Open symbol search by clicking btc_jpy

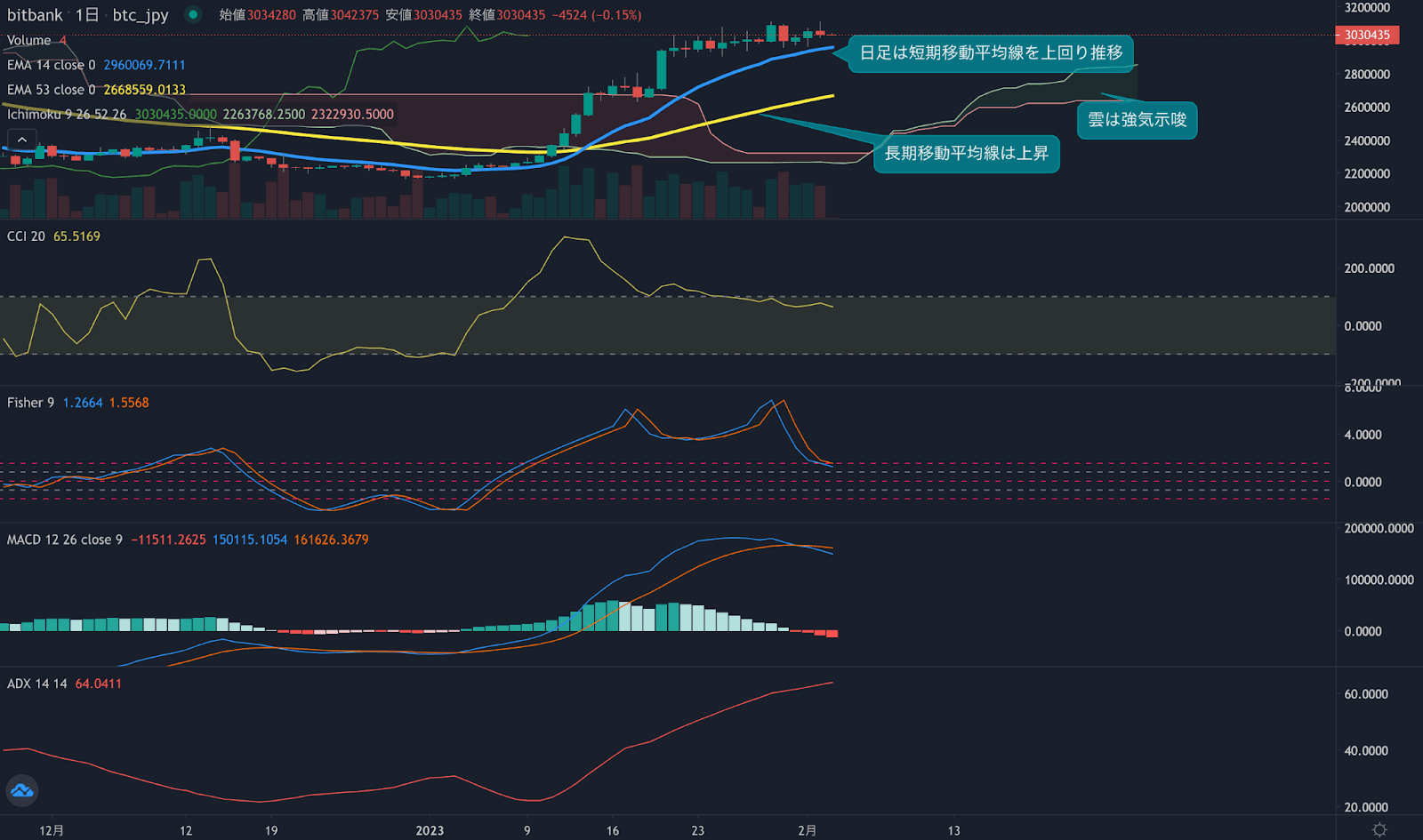click(142, 14)
